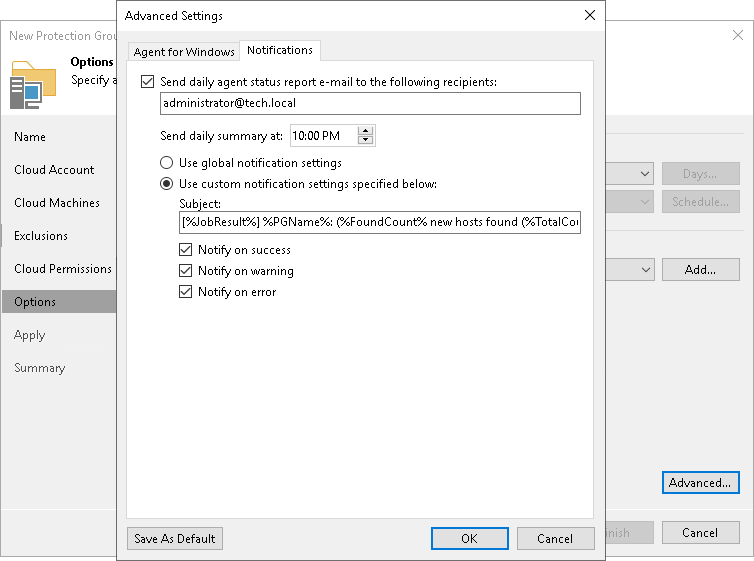
Task: Open Cloud Permissions step
Action: tap(63, 269)
